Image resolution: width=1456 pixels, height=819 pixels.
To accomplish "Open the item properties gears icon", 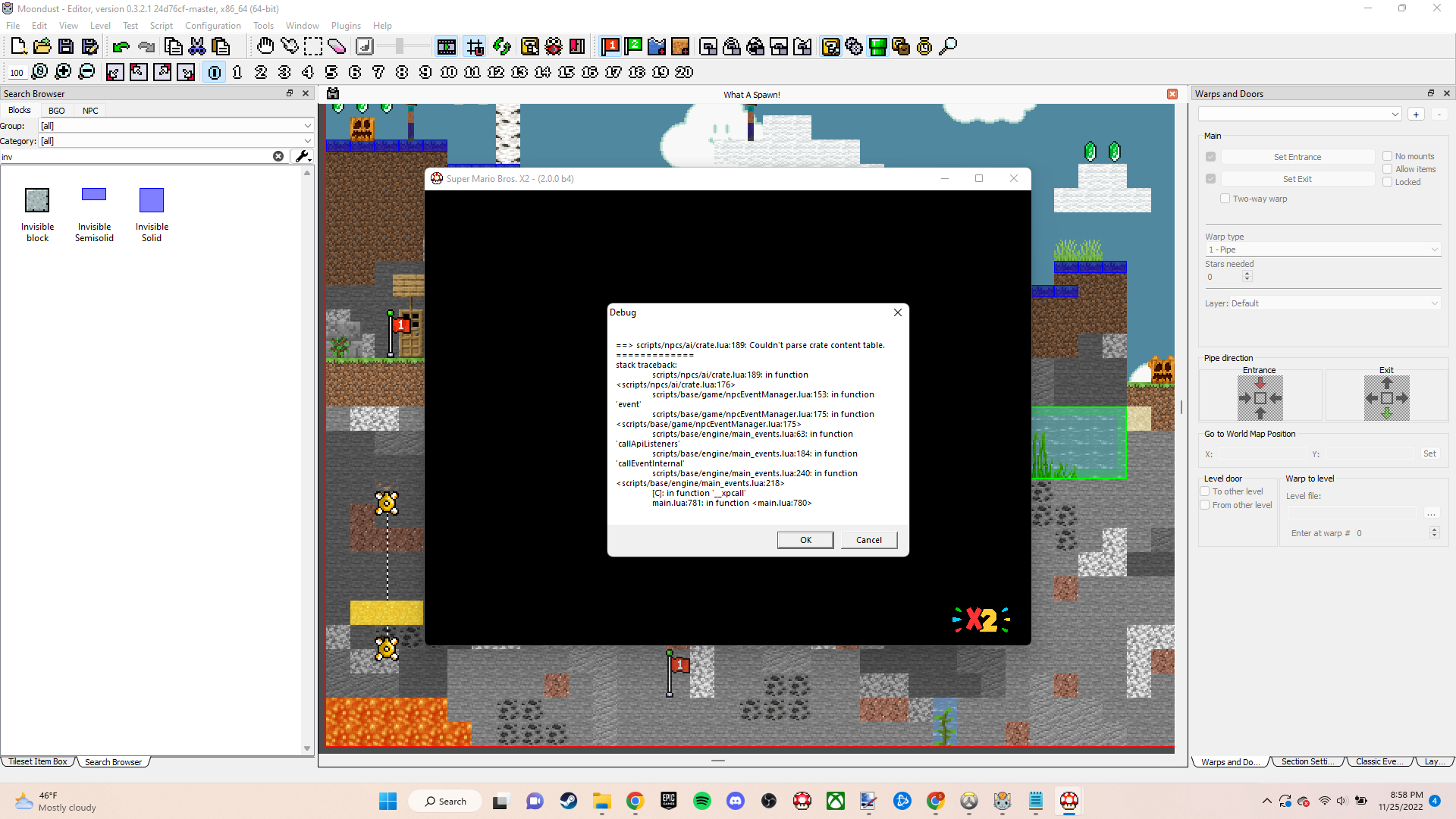I will click(x=854, y=47).
